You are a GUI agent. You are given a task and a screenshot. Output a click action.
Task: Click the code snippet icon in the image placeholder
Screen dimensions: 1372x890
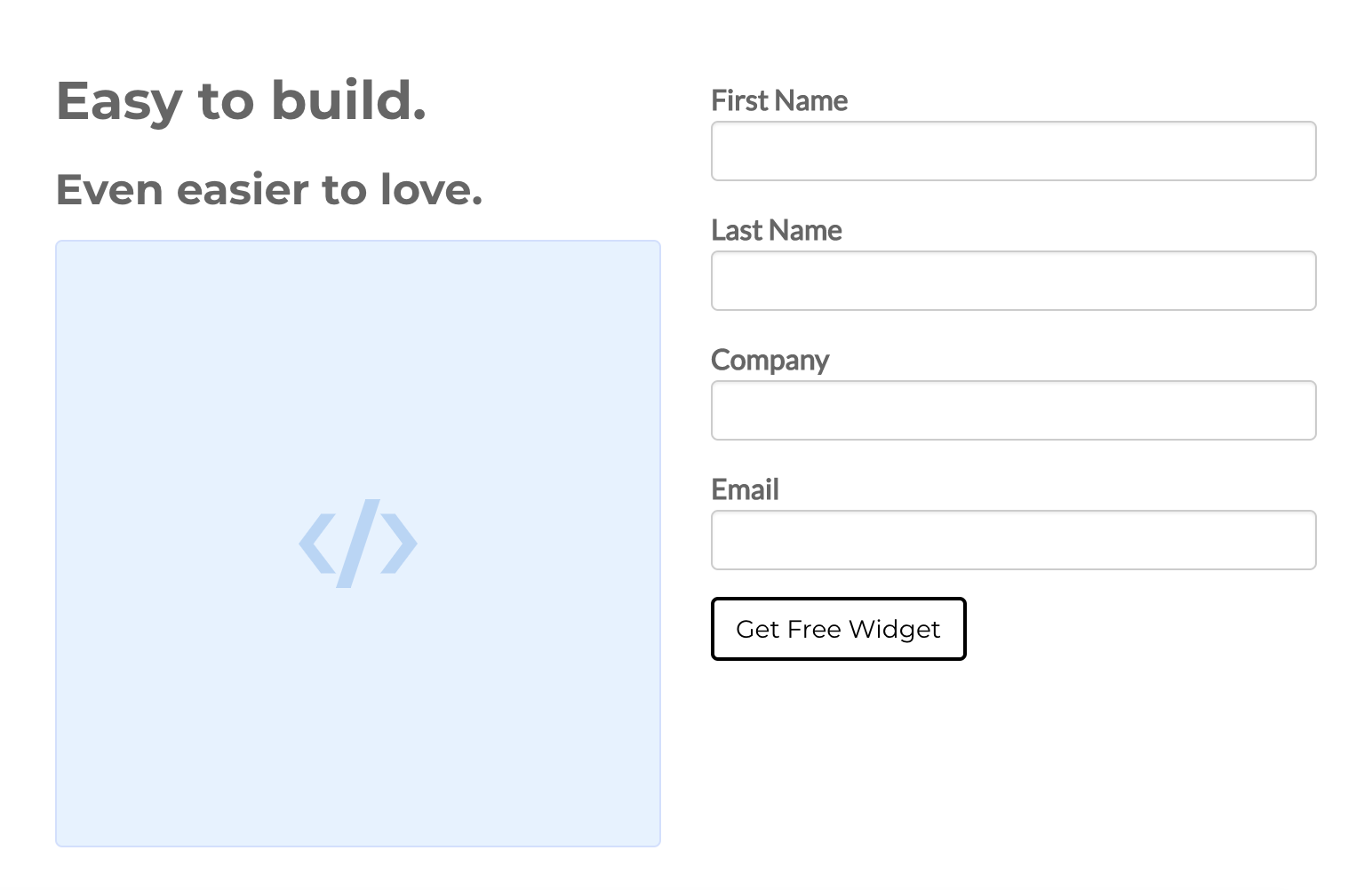click(357, 544)
